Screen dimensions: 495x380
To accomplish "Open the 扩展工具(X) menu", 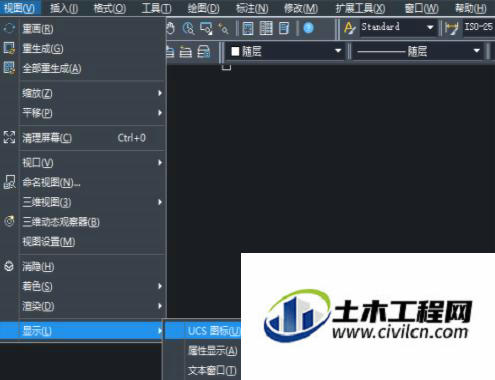I will [x=360, y=8].
